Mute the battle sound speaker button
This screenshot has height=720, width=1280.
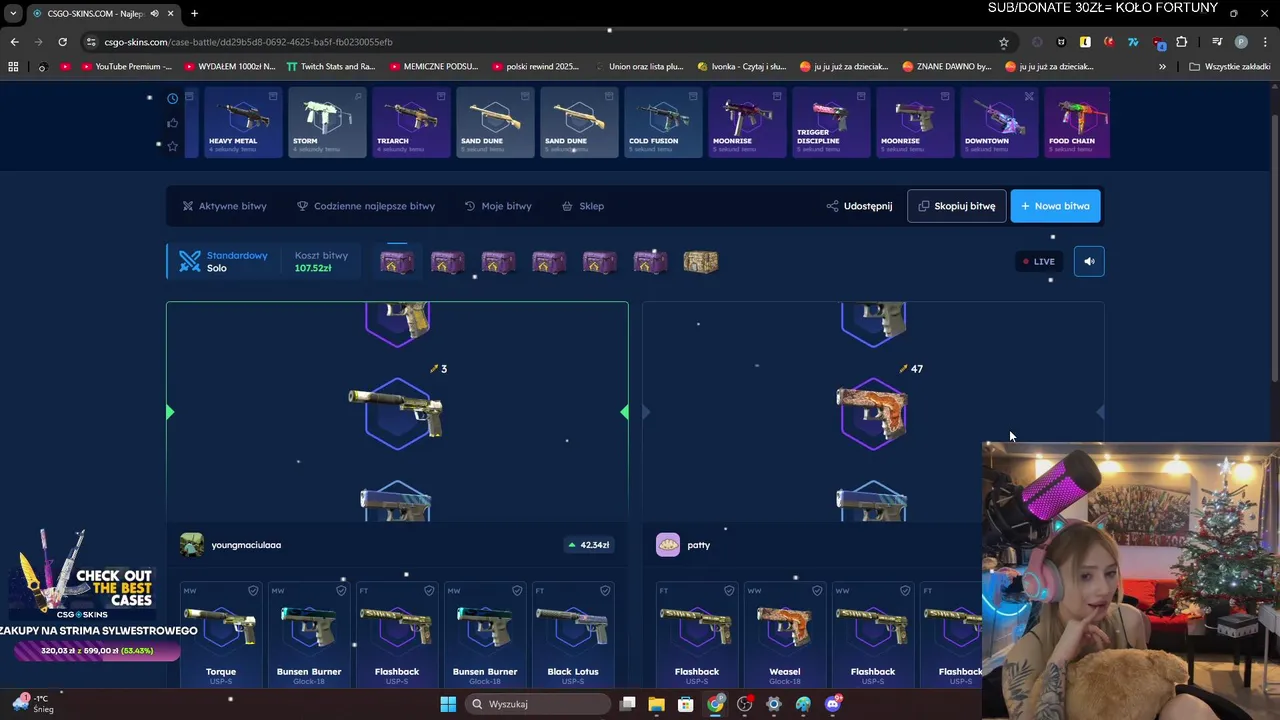(1089, 261)
